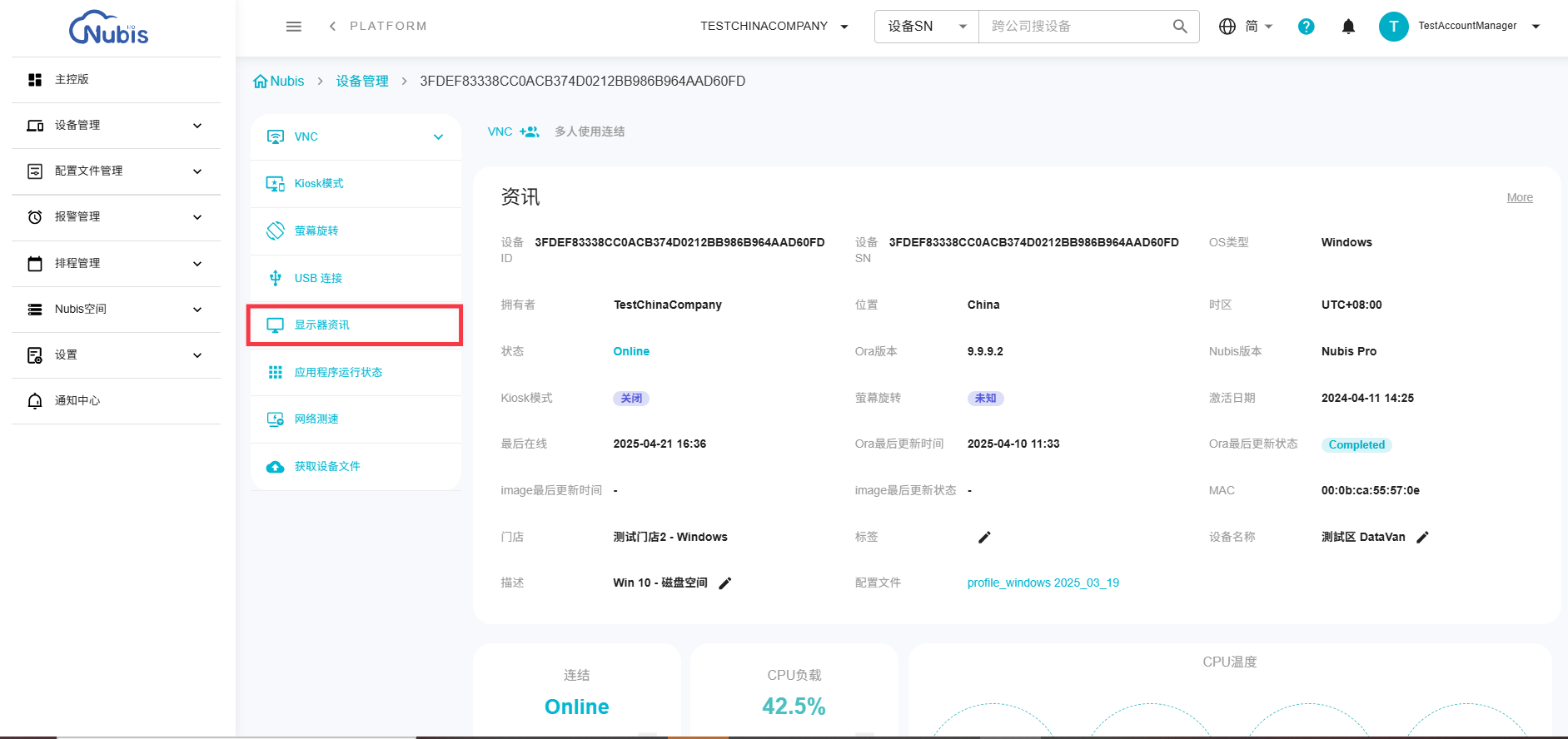Click the 报警管理 alarm clock icon

coord(35,217)
